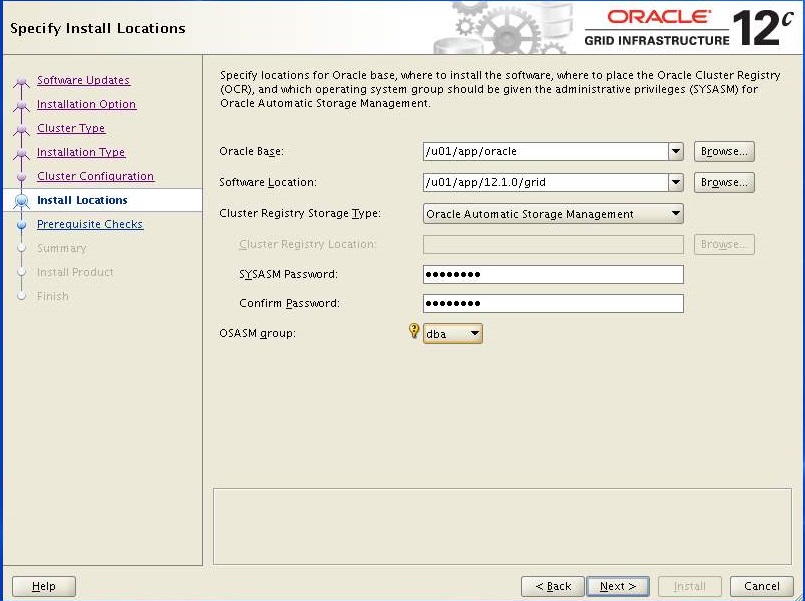Image resolution: width=805 pixels, height=601 pixels.
Task: Open the Cluster Registry Storage Type dropdown
Action: [x=553, y=214]
